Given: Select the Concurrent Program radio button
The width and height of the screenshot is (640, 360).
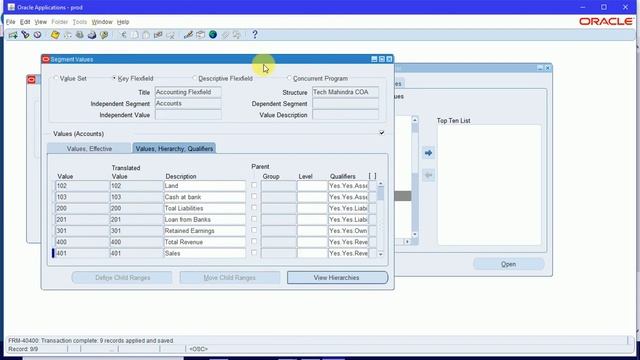Looking at the screenshot, I should click(x=289, y=78).
